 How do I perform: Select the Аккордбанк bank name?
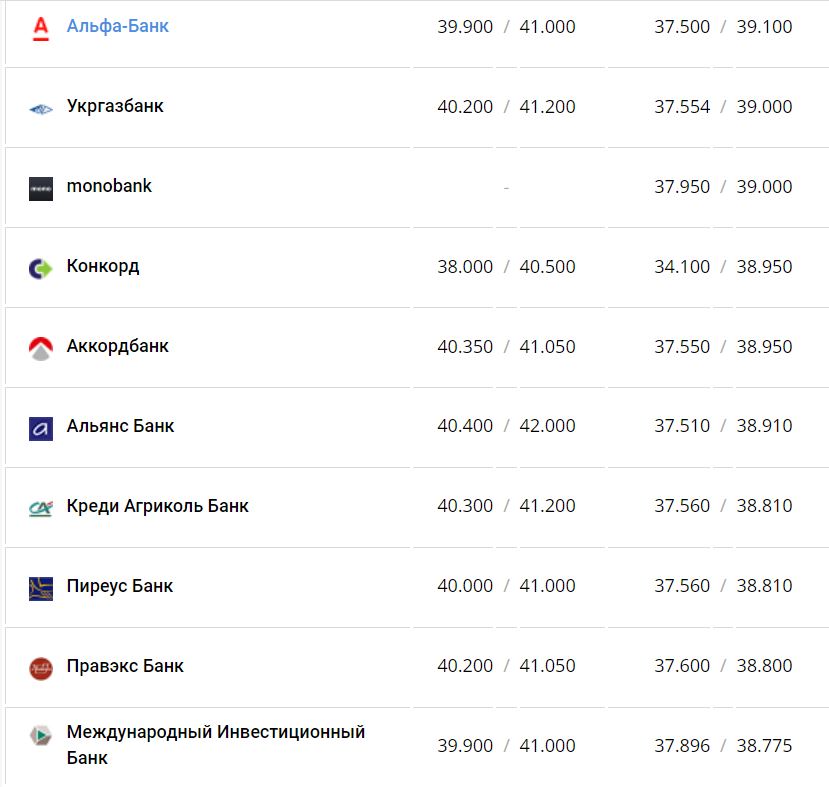pyautogui.click(x=118, y=346)
